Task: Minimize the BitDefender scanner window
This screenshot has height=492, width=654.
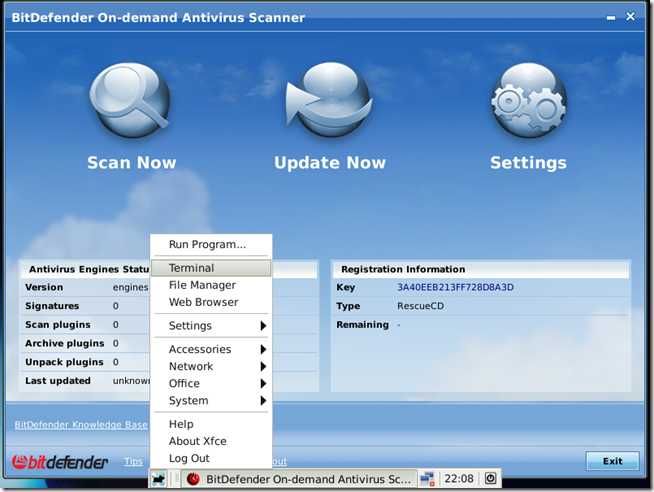Action: (611, 18)
